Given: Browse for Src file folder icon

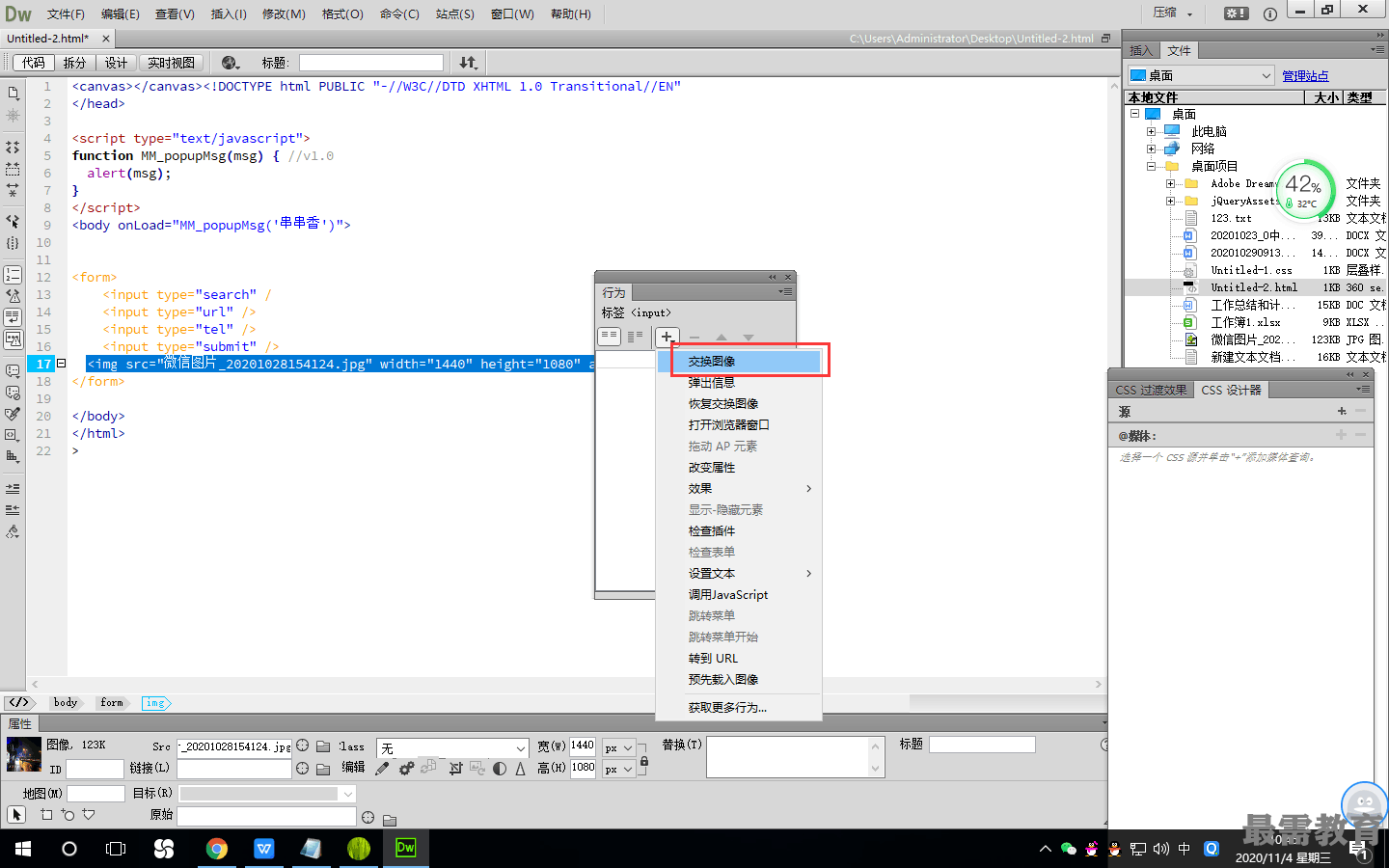Looking at the screenshot, I should tap(323, 746).
